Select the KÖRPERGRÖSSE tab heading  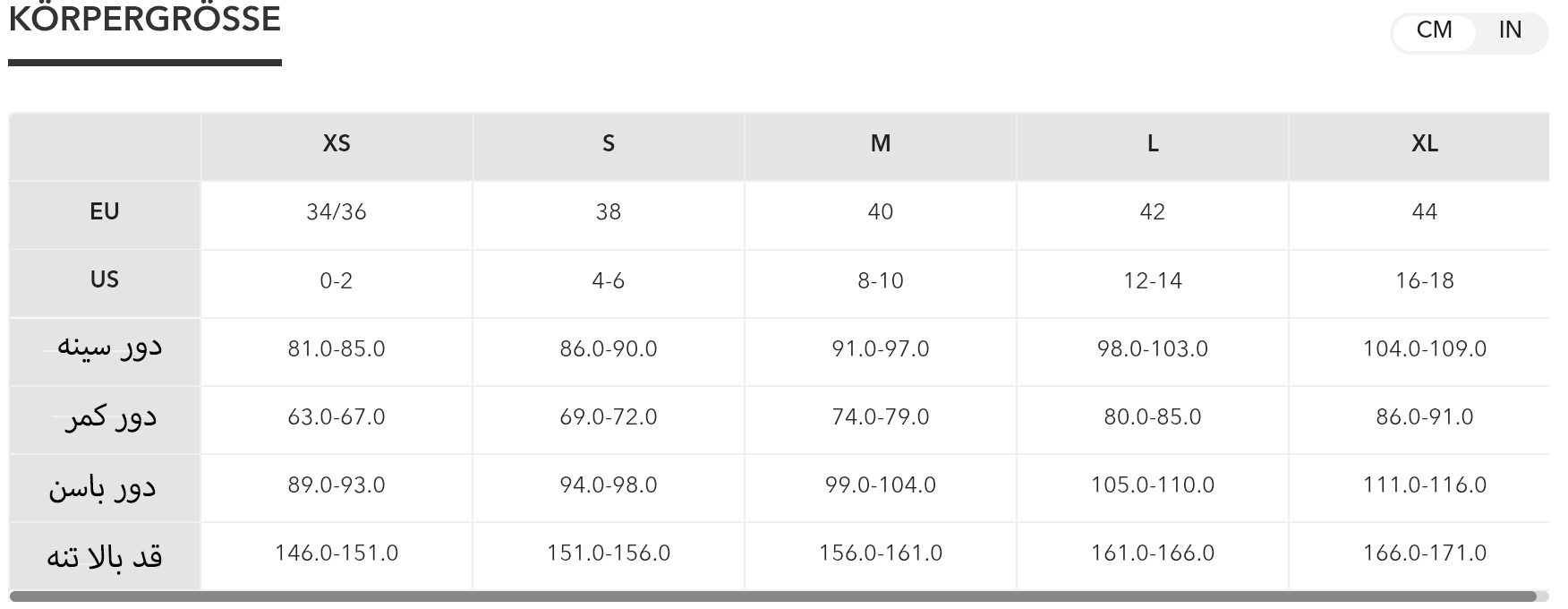pyautogui.click(x=144, y=20)
